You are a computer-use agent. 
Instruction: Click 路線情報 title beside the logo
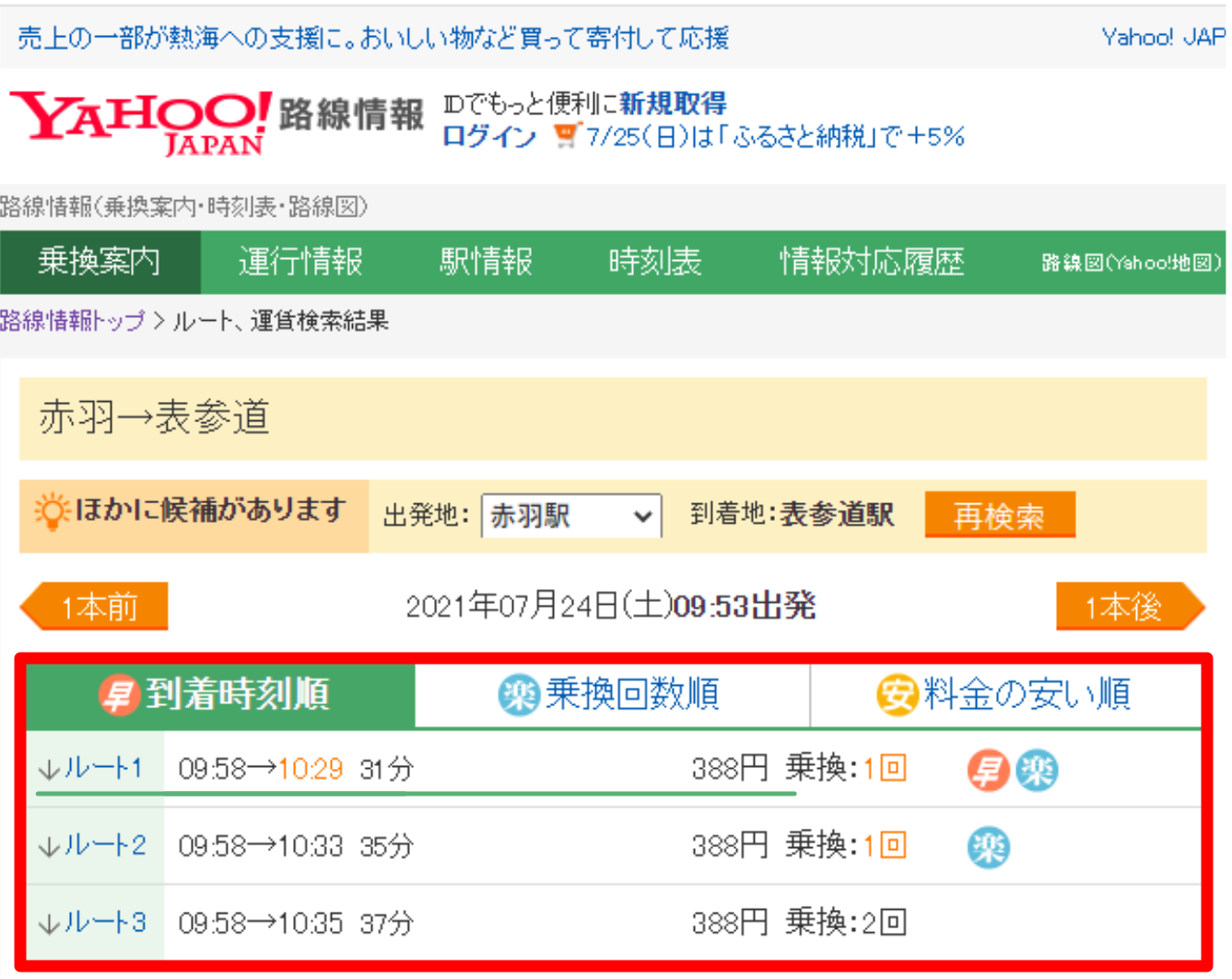point(351,115)
